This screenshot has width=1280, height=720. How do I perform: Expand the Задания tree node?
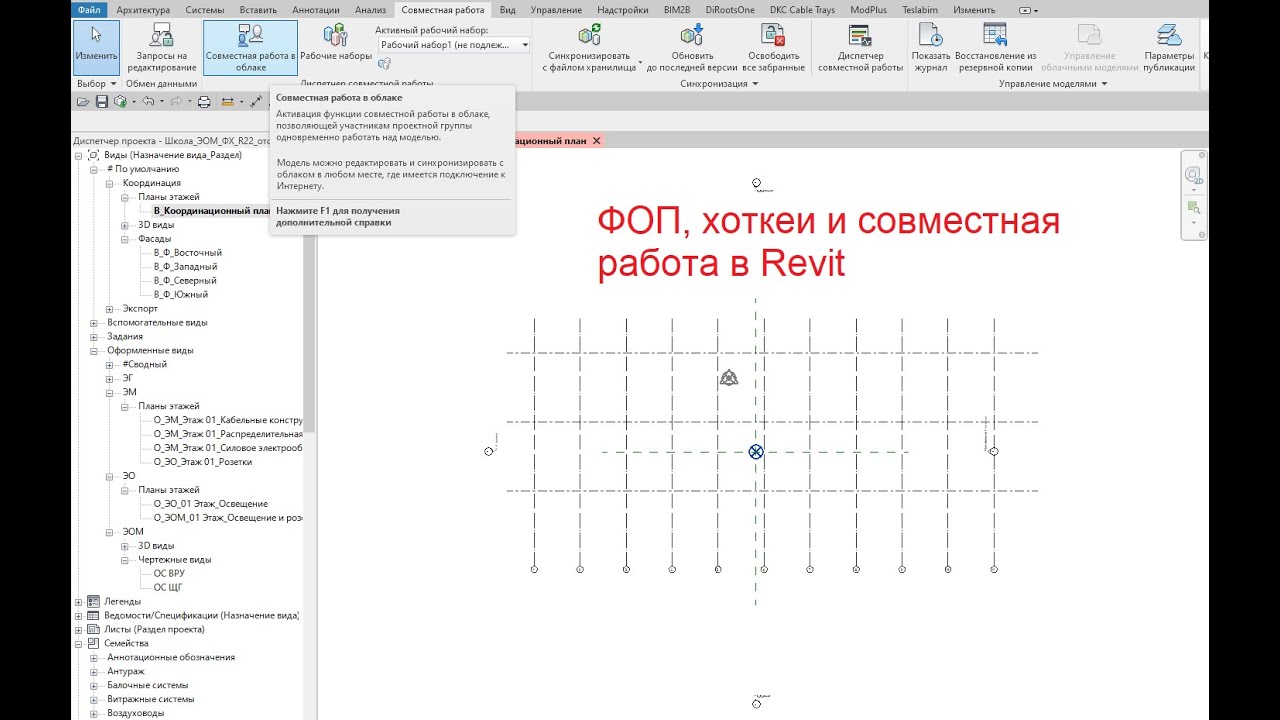94,337
